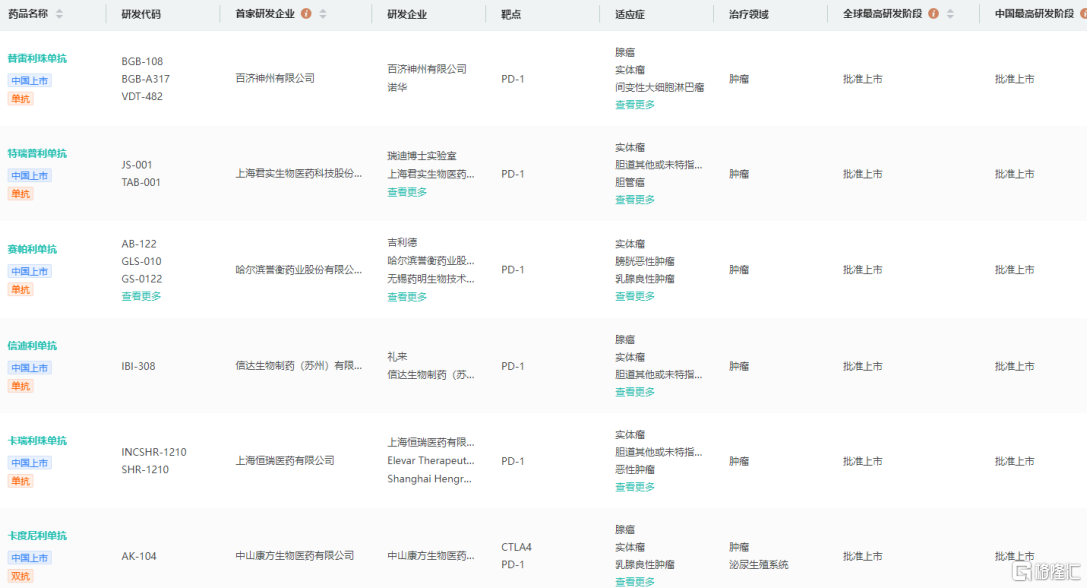This screenshot has width=1087, height=588.
Task: Click the 膀胱恶性肿瘤 indication
Action: [645, 261]
